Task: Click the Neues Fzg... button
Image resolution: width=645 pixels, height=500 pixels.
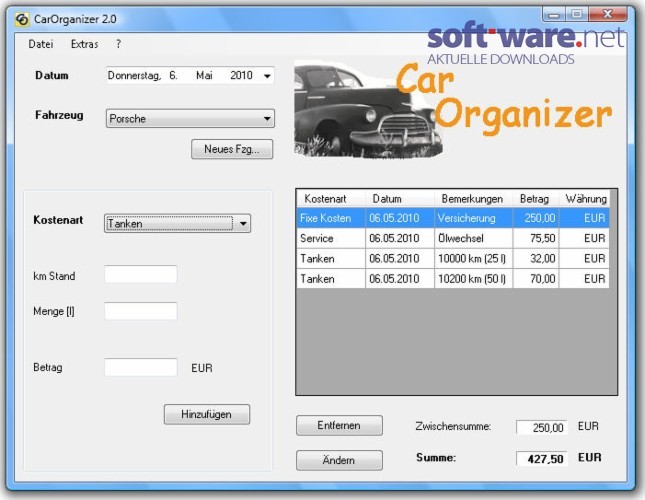Action: coord(232,149)
